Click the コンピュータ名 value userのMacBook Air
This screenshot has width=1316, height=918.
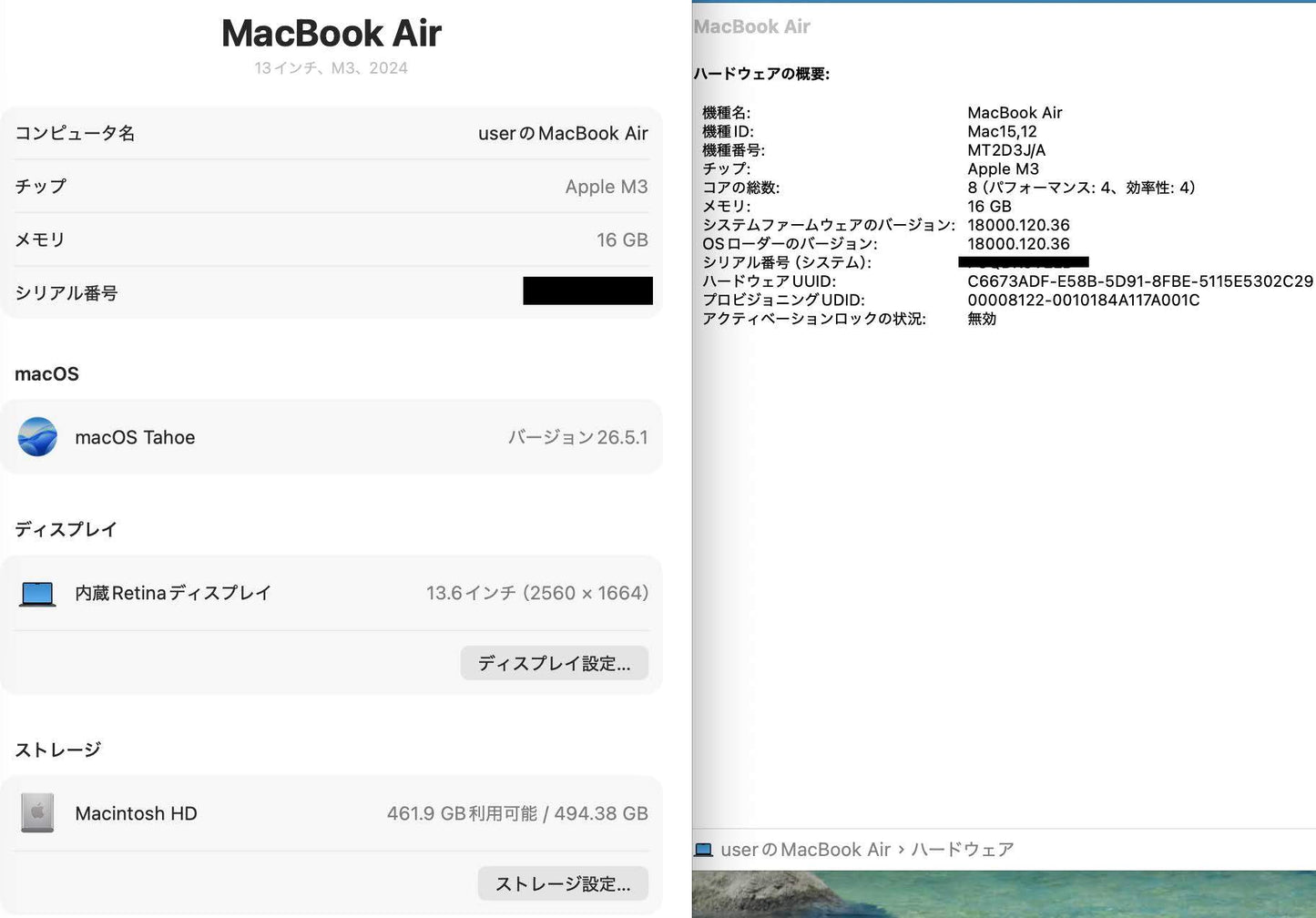[563, 133]
